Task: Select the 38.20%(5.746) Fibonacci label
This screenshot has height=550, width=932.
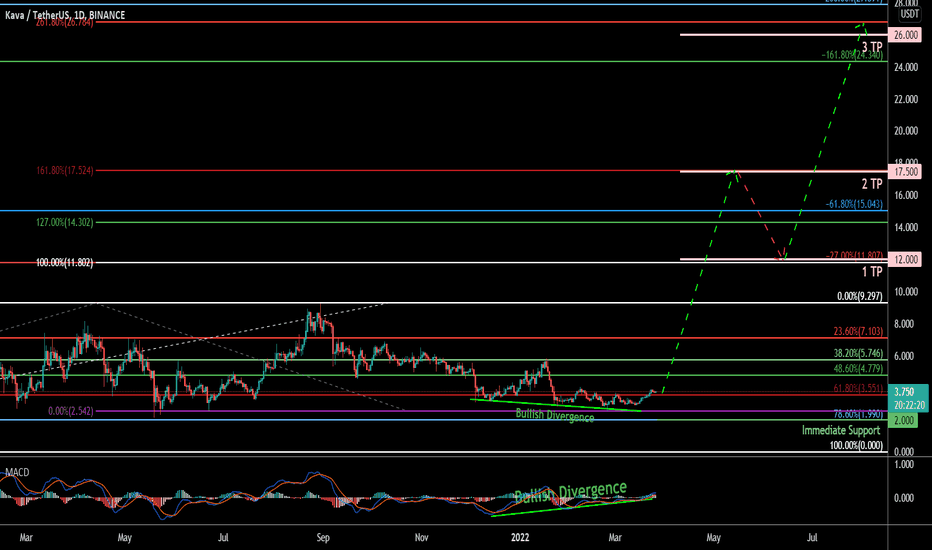Action: [858, 353]
